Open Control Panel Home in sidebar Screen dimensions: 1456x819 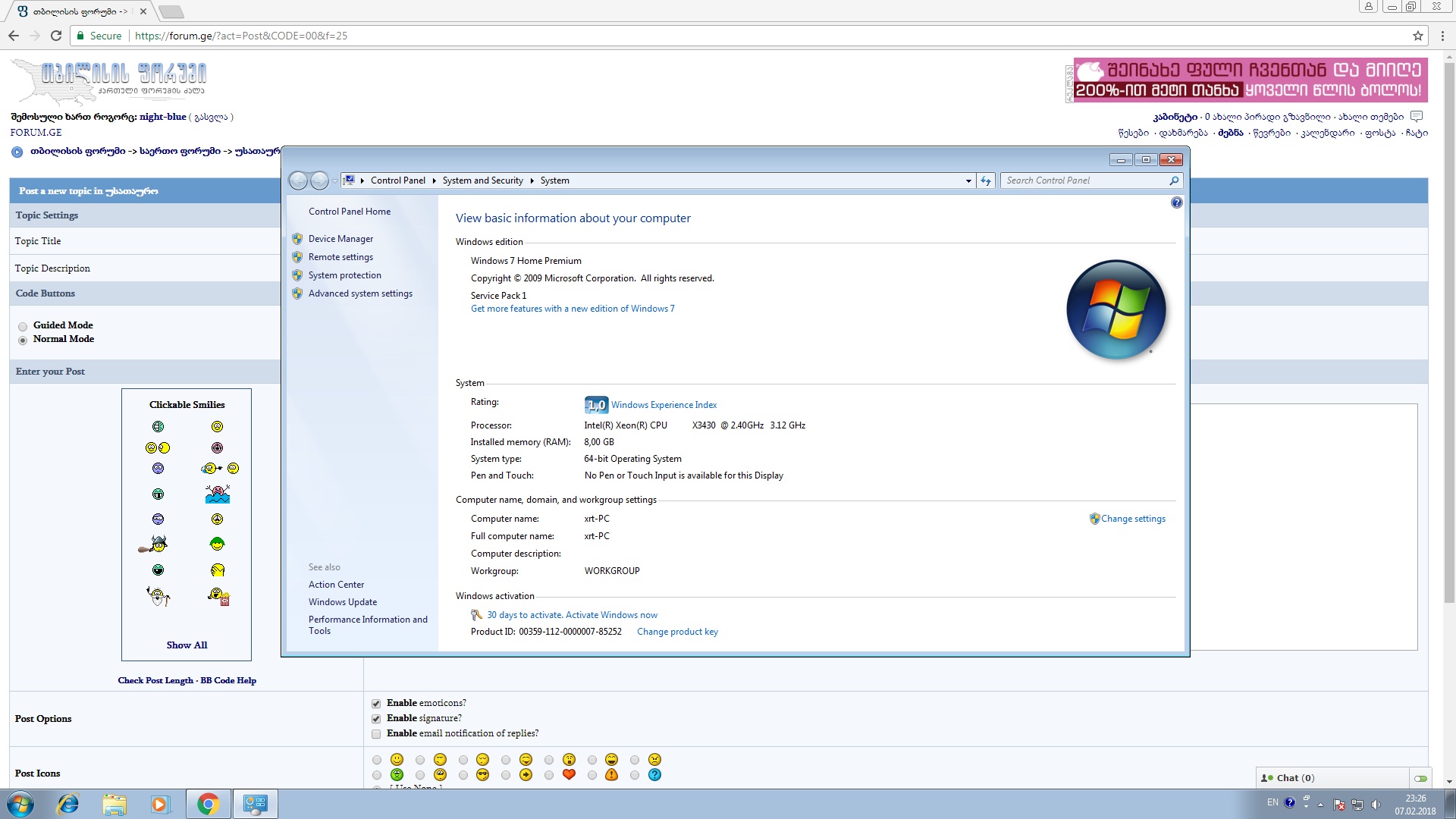(350, 212)
